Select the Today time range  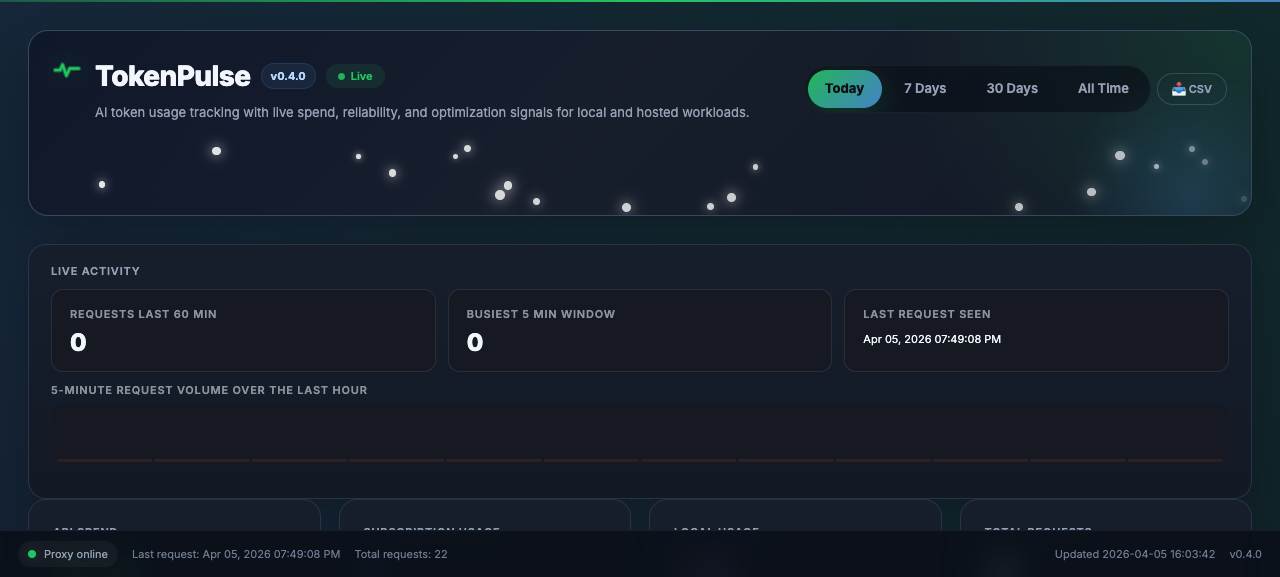coord(845,88)
